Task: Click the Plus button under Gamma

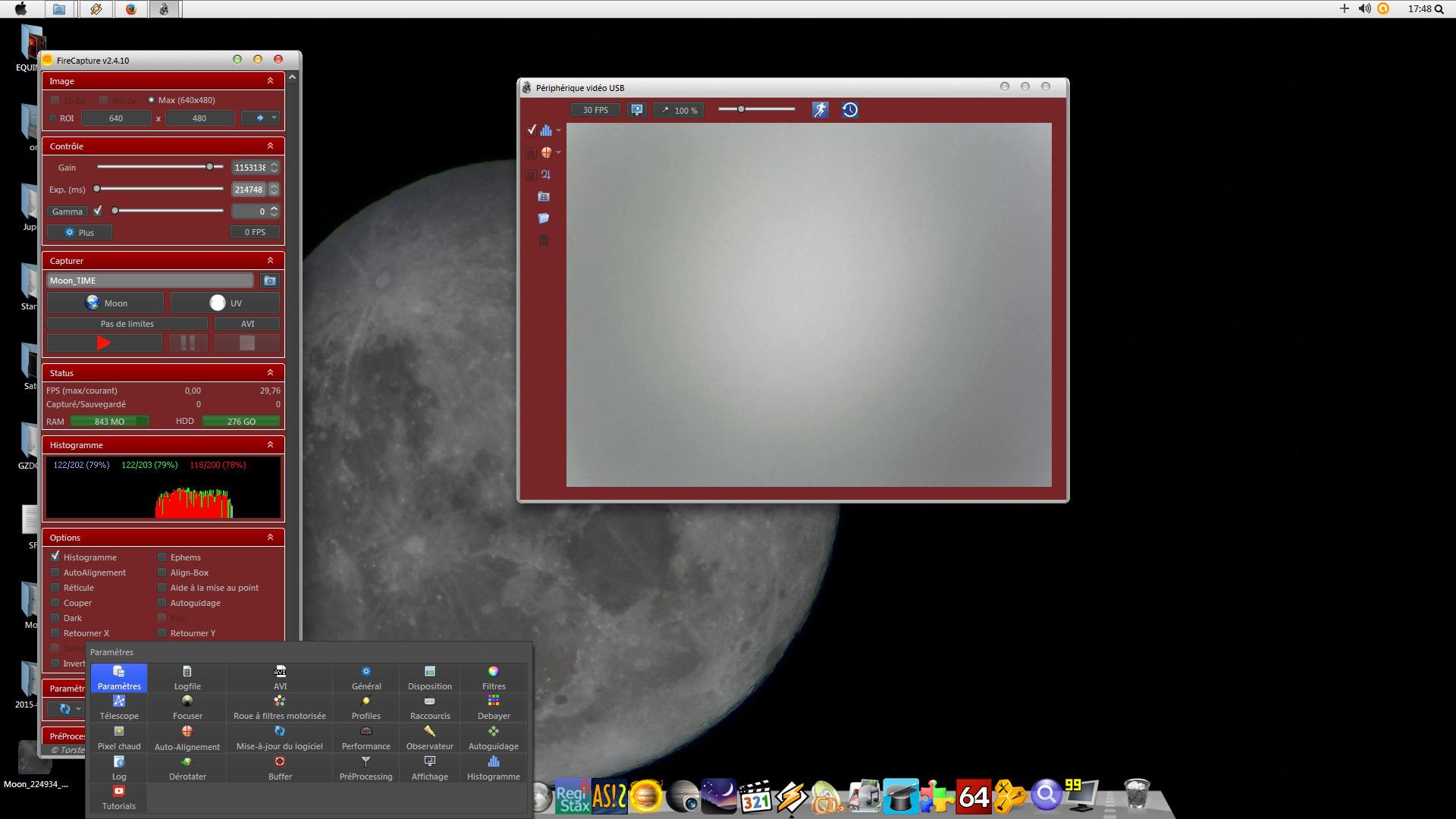Action: tap(80, 233)
